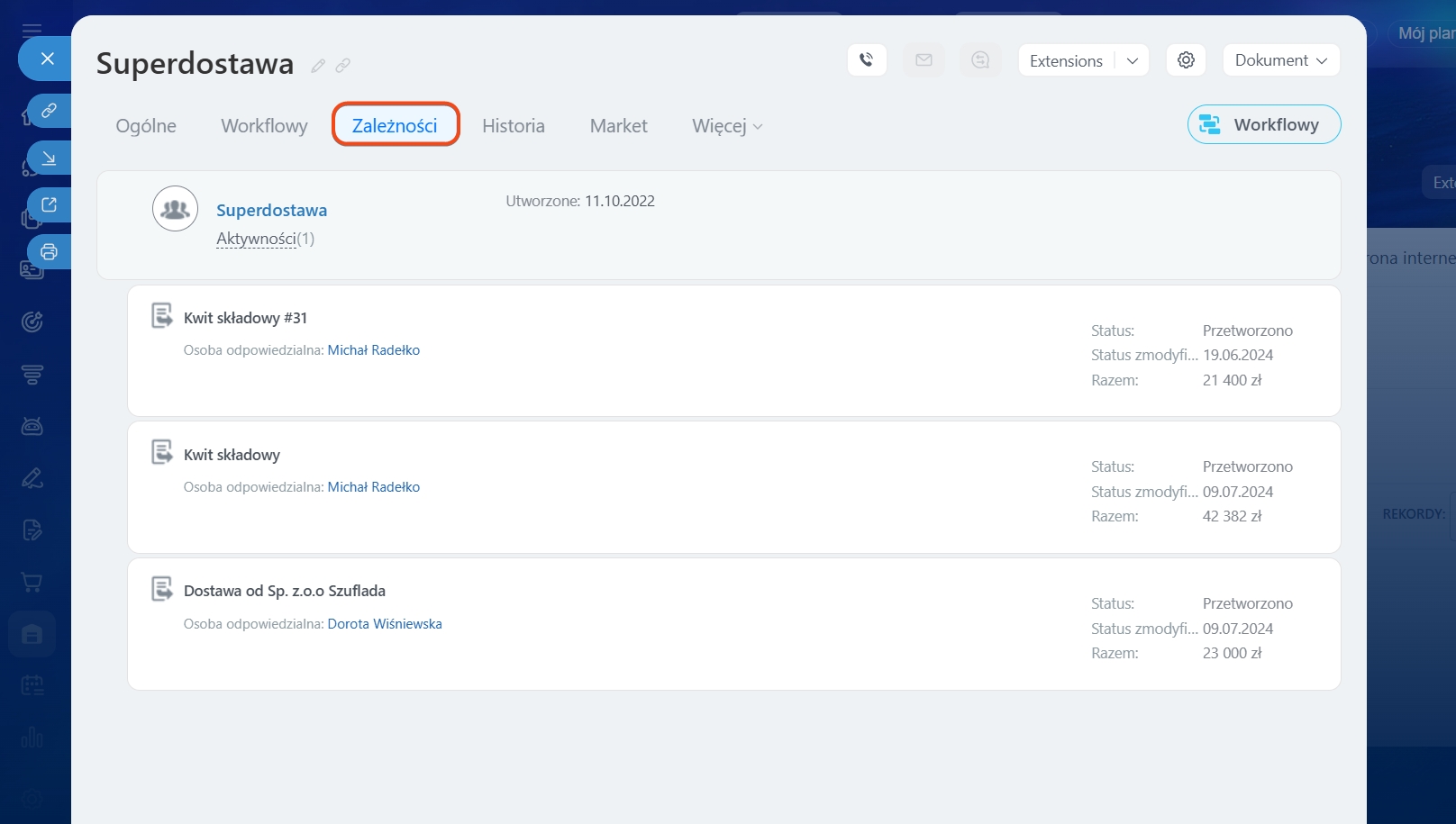The image size is (1456, 824).
Task: Open the Historia tab
Action: tap(513, 126)
